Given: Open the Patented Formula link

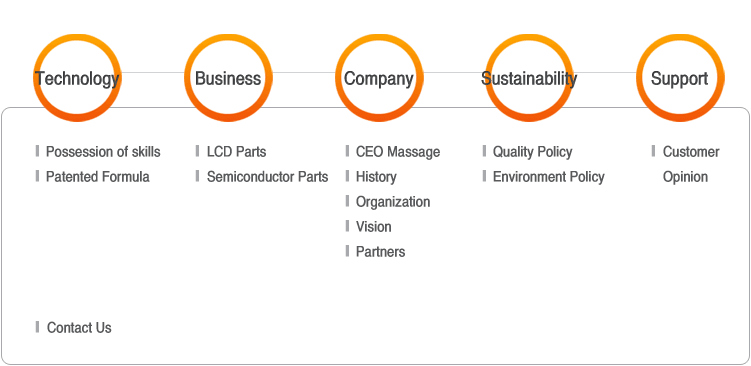Looking at the screenshot, I should pos(98,177).
